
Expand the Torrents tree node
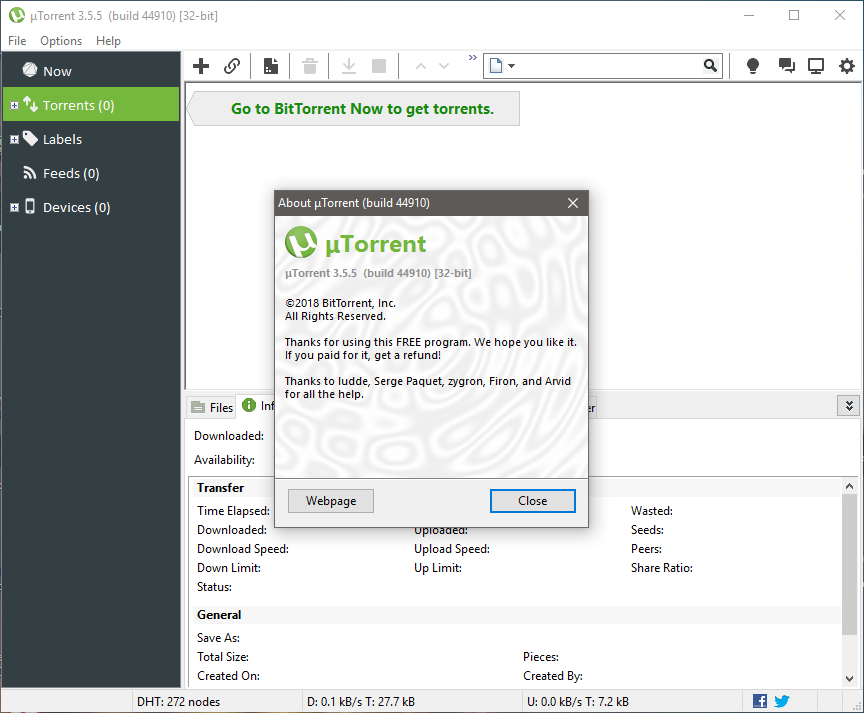click(14, 105)
